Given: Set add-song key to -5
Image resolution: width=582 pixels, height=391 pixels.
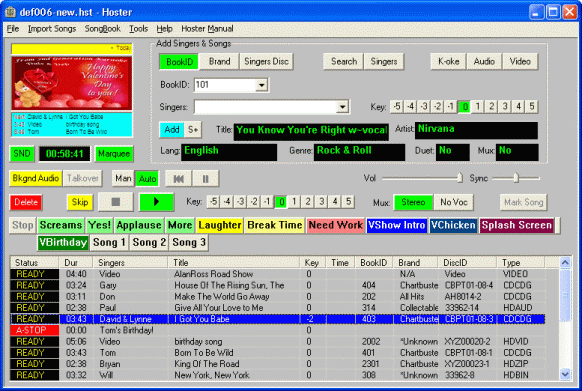Looking at the screenshot, I should point(397,107).
